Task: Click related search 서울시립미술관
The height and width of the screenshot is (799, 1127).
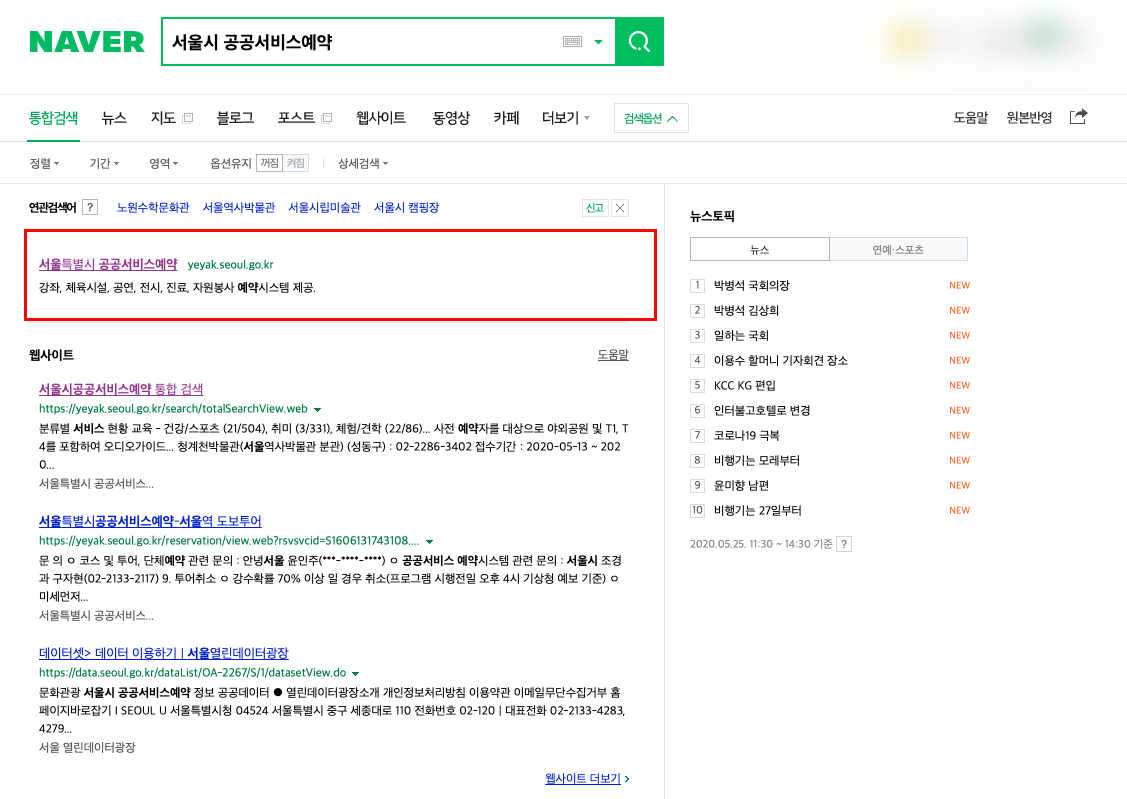Action: click(324, 208)
